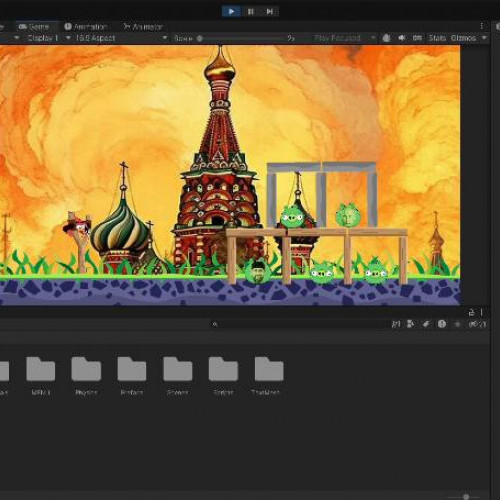500x500 pixels.
Task: Pause the game with the Pause button
Action: (251, 12)
